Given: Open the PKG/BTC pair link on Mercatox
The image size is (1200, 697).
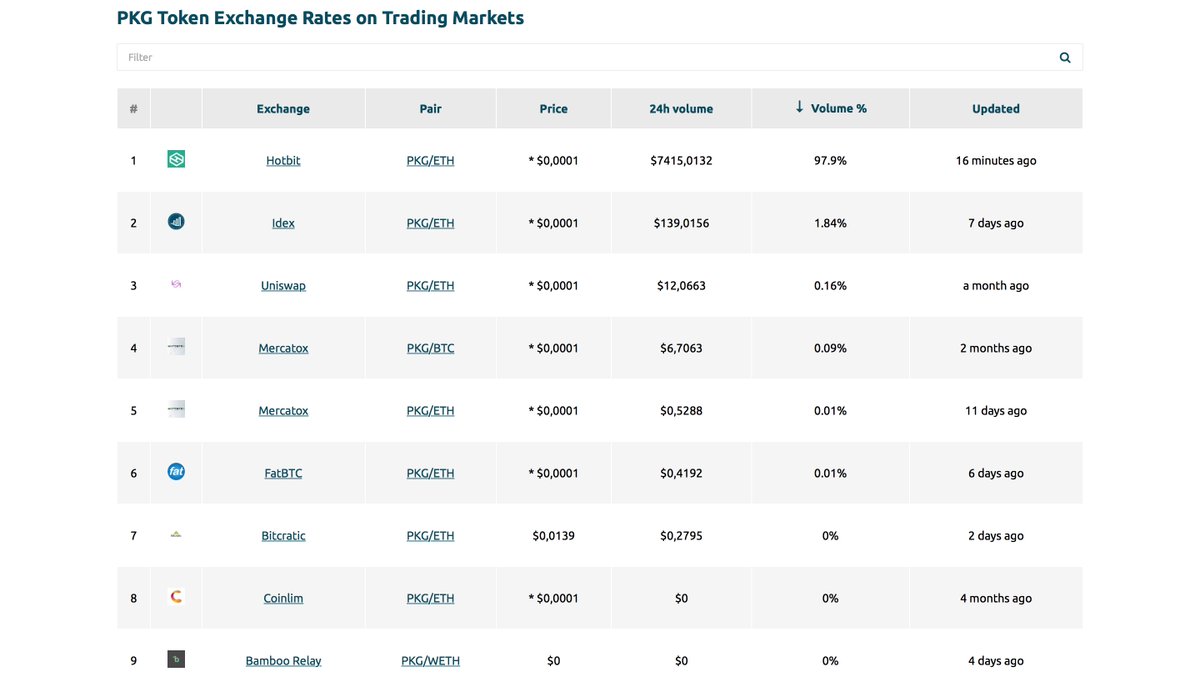Looking at the screenshot, I should tap(430, 348).
